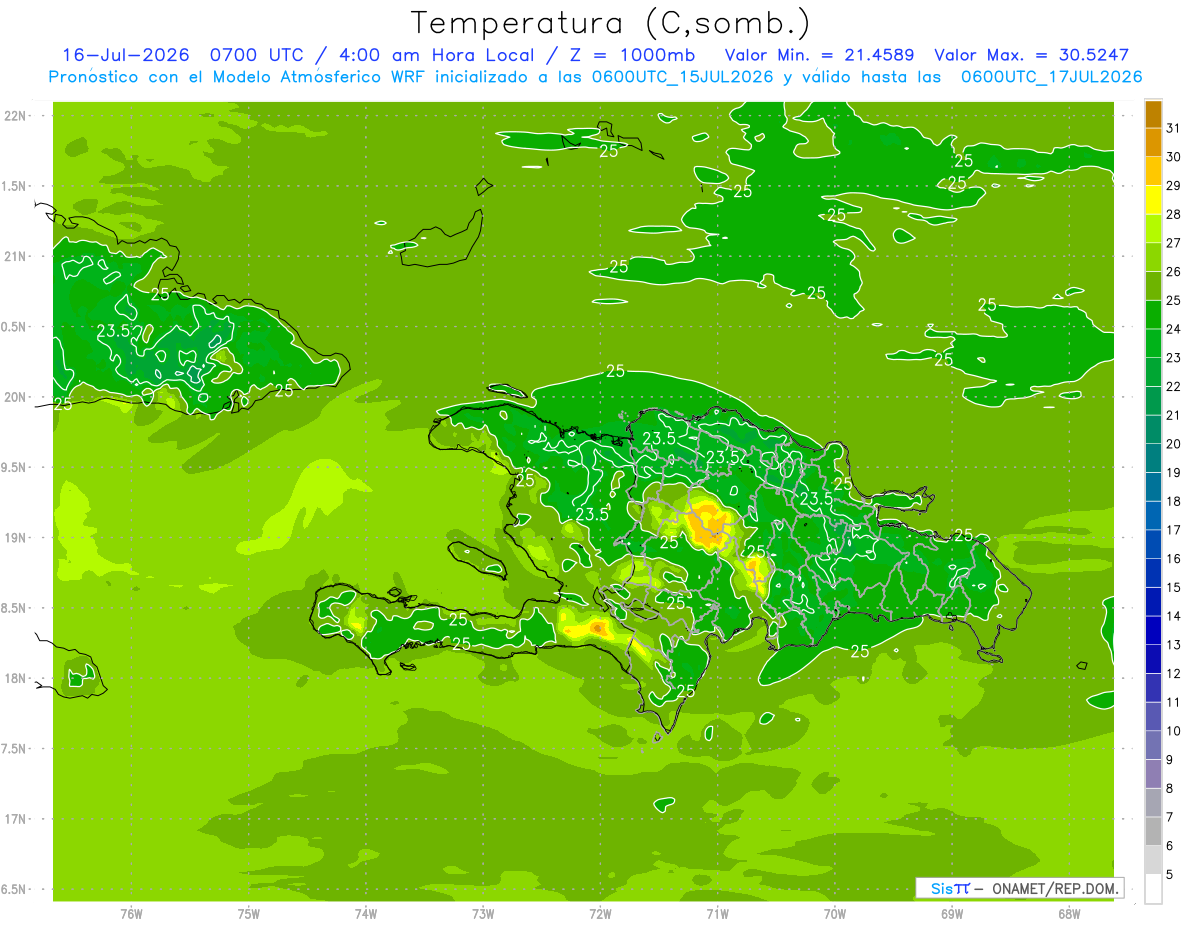Click the legend value '11'
This screenshot has height=927, width=1200.
(x=1173, y=703)
